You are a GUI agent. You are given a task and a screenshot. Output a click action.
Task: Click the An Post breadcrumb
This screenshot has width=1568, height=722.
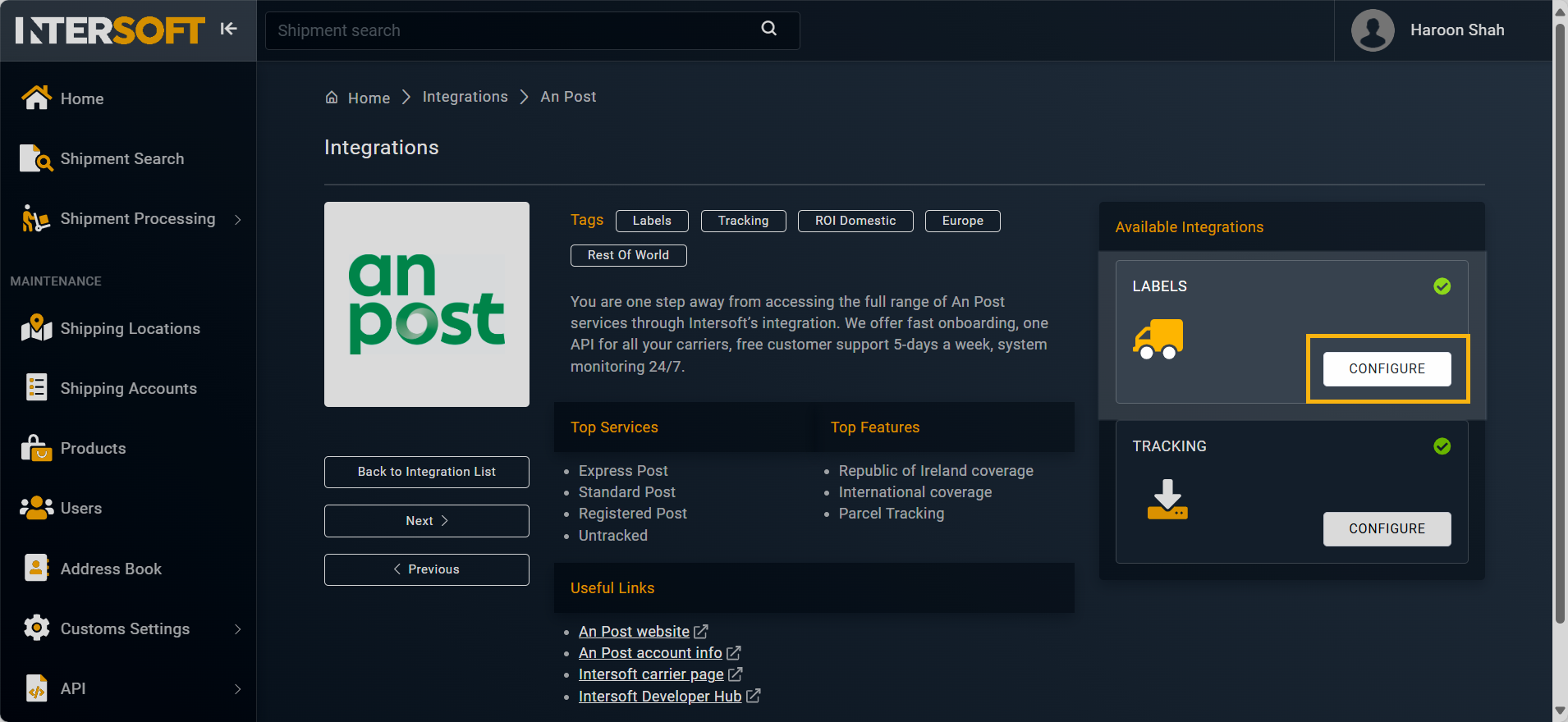pyautogui.click(x=568, y=97)
